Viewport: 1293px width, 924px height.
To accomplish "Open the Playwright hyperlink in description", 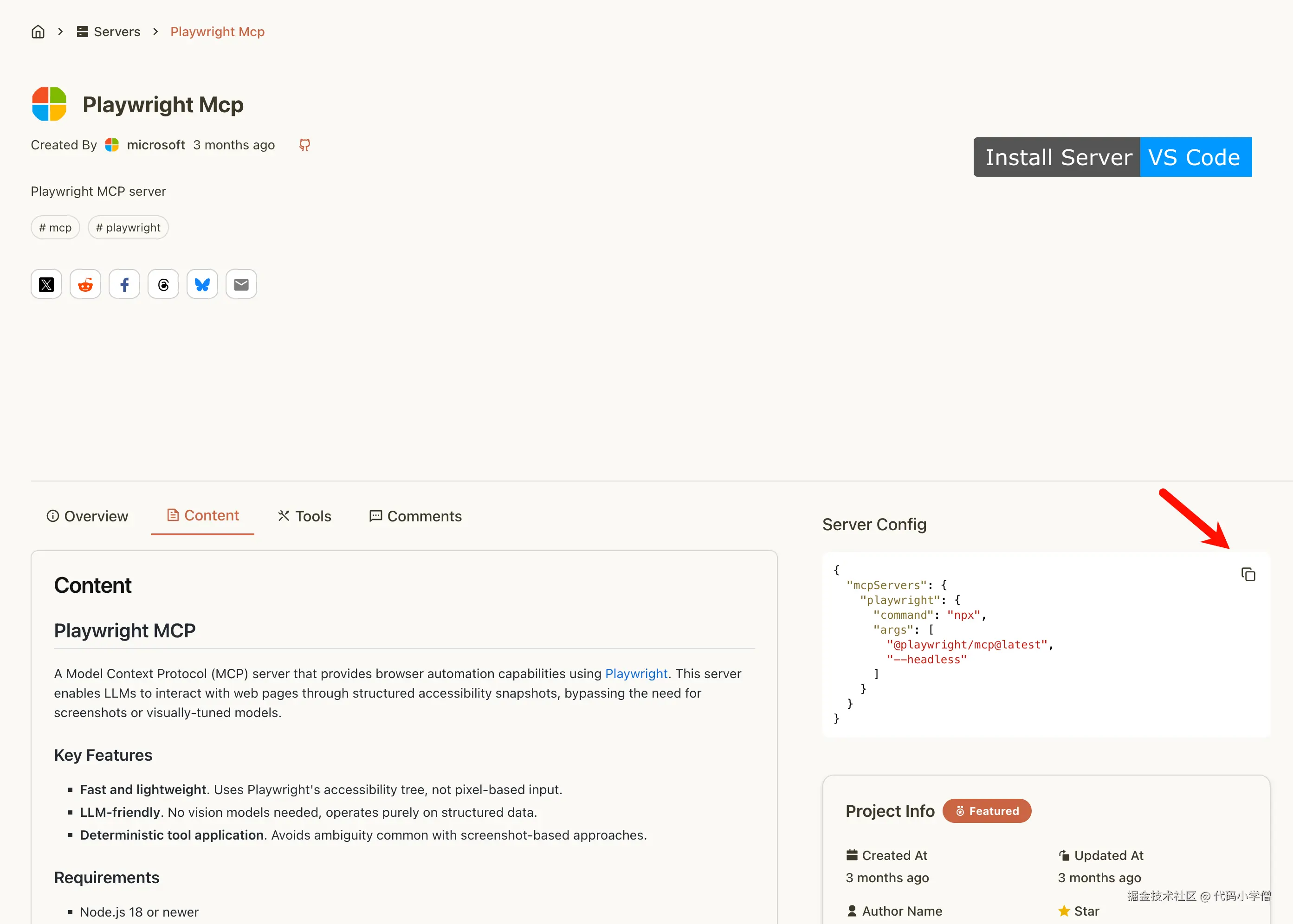I will pos(636,674).
